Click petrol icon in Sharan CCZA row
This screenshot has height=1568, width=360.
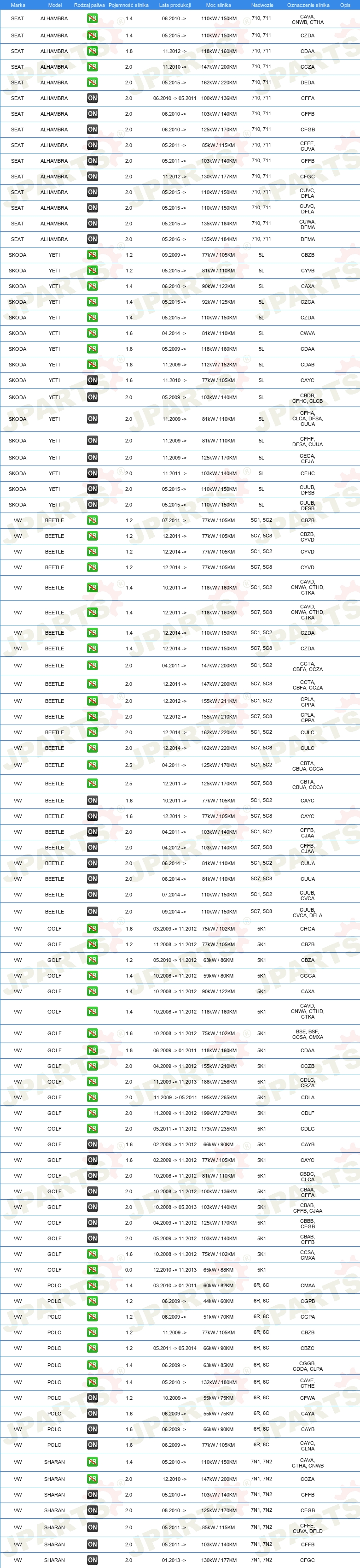92,1479
